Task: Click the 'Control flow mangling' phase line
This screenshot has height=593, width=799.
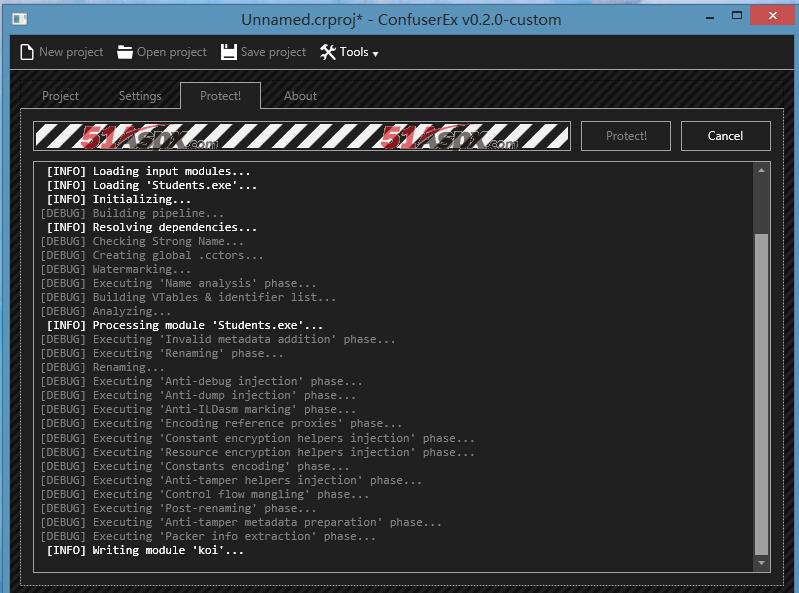Action: 205,494
